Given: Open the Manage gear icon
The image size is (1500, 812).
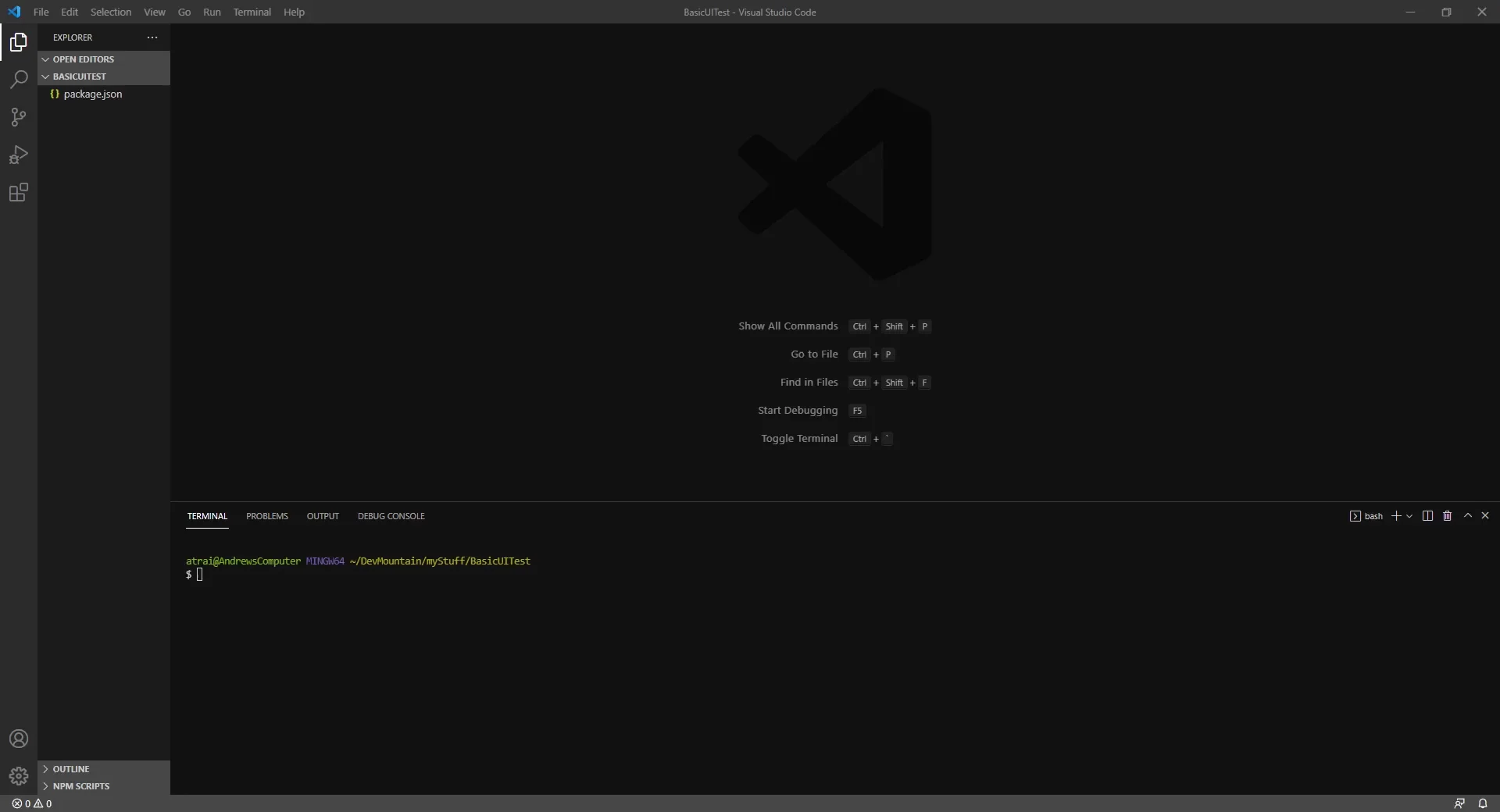Looking at the screenshot, I should pos(19,776).
